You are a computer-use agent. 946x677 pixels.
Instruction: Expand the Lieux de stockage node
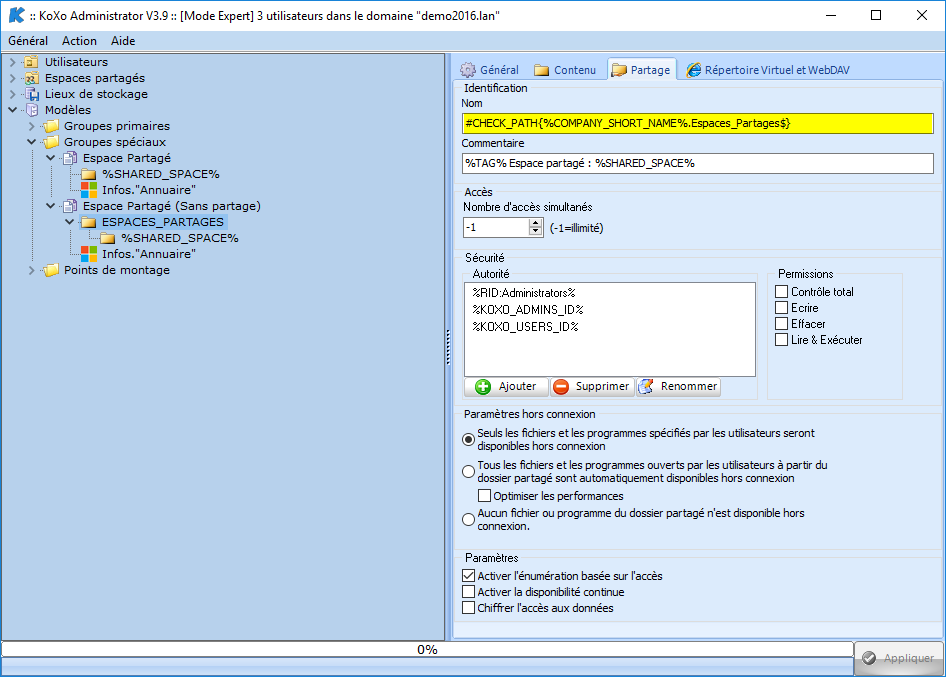click(13, 94)
